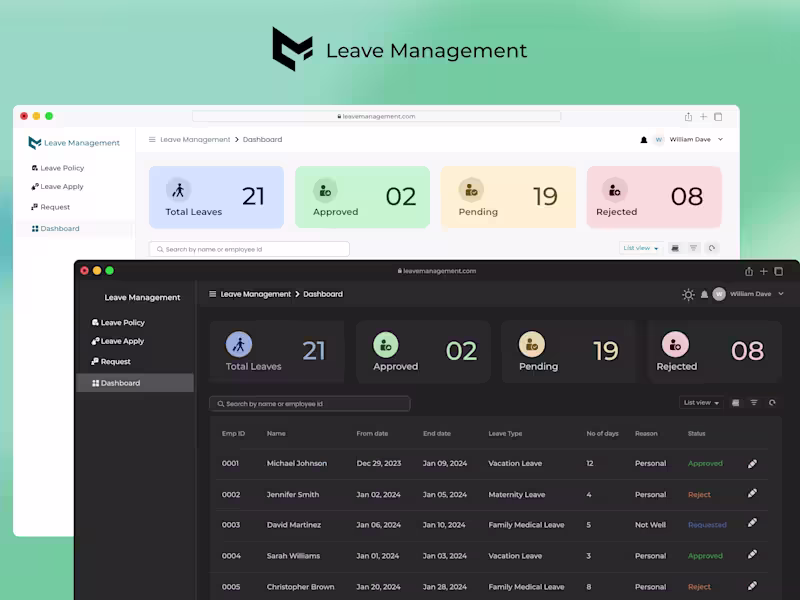Click Total Leaves card in dark window

pos(277,352)
